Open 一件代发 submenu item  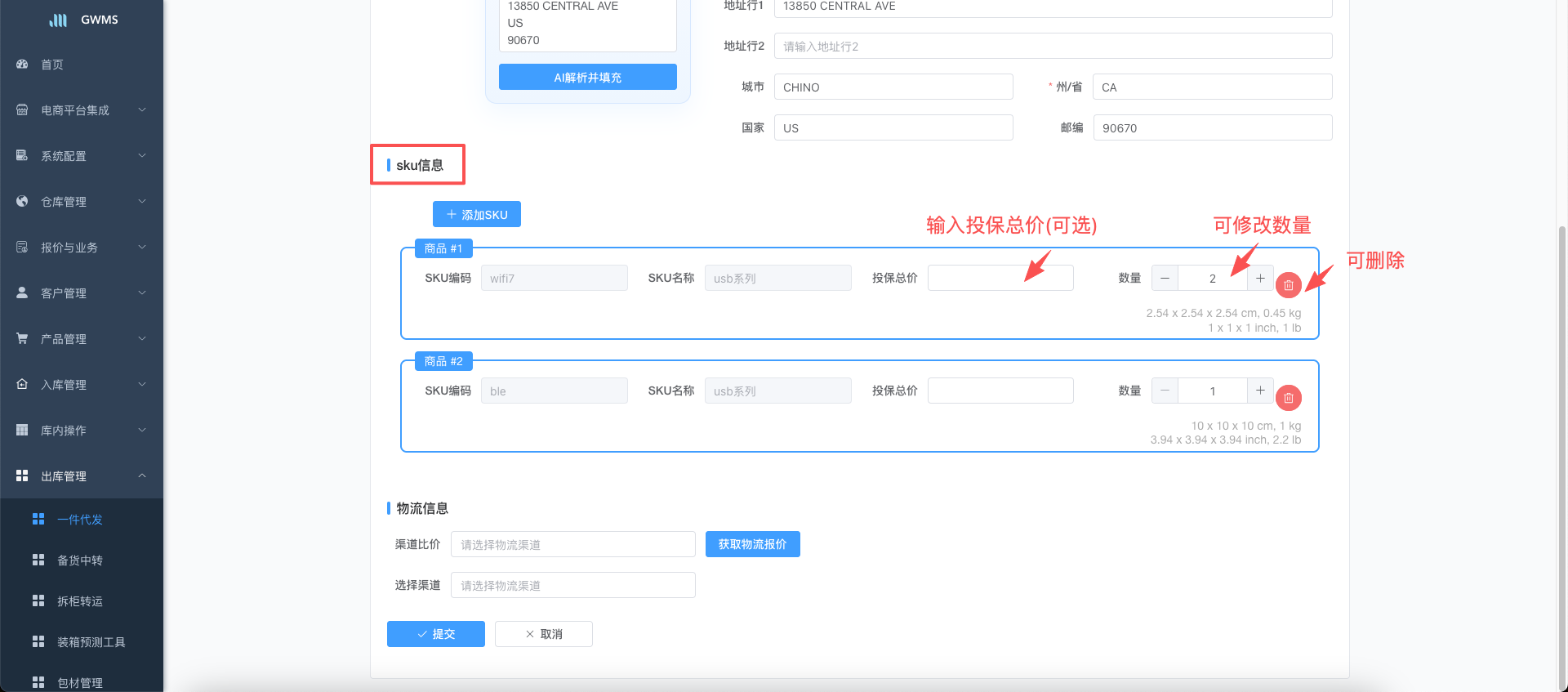[x=82, y=519]
